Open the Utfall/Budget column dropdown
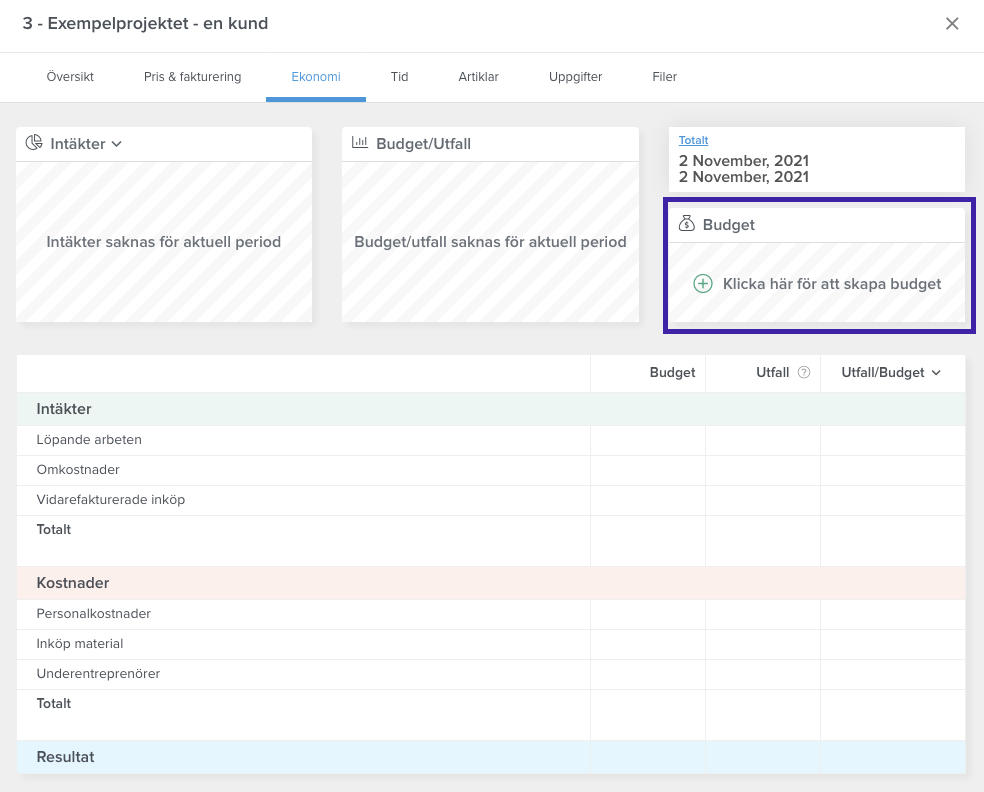 (x=936, y=373)
